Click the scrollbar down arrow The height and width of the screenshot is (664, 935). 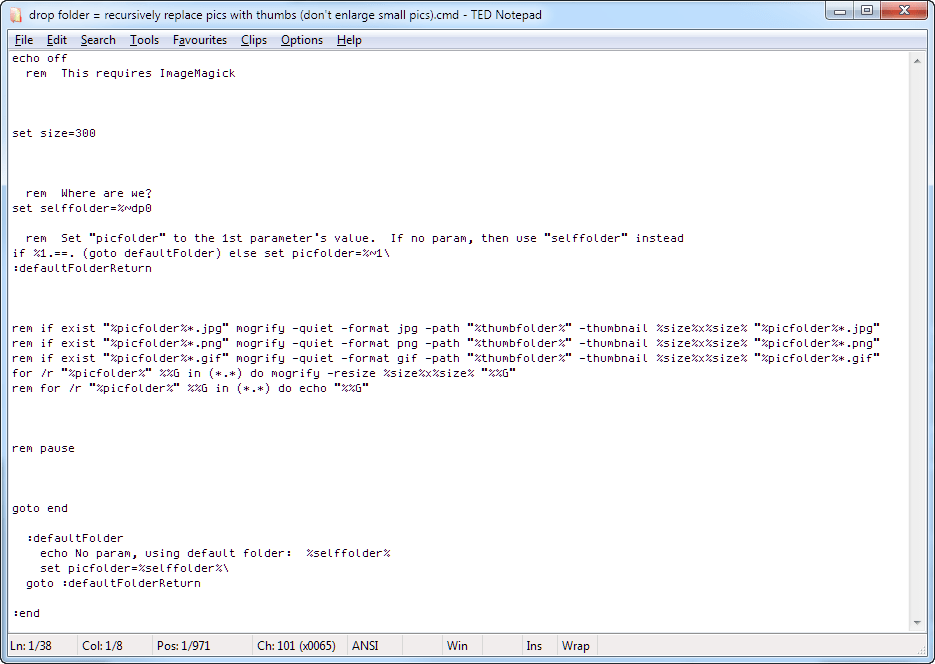click(x=918, y=622)
